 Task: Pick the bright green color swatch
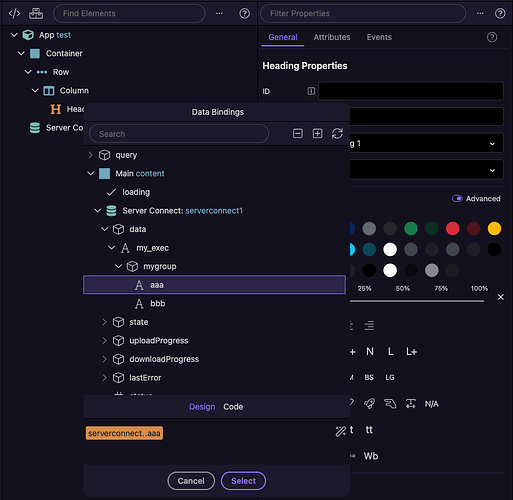[411, 229]
